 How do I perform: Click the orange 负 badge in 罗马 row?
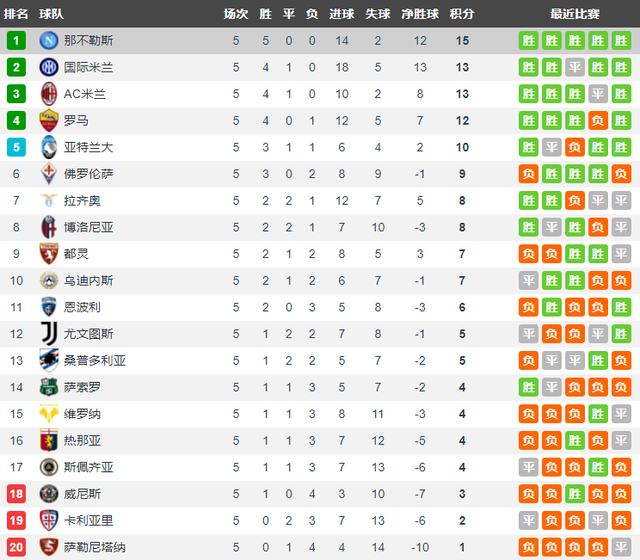click(598, 120)
